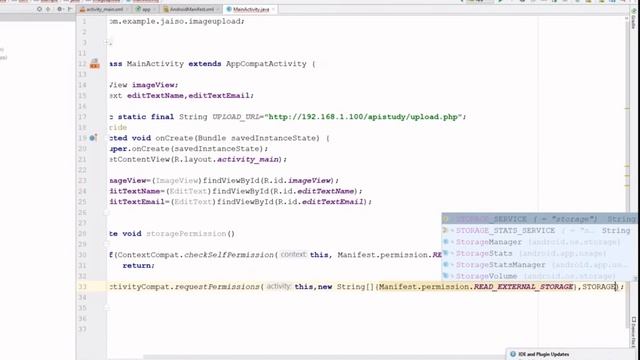Click 'storagePermission()' method name
This screenshot has height=360, width=640.
(190, 233)
